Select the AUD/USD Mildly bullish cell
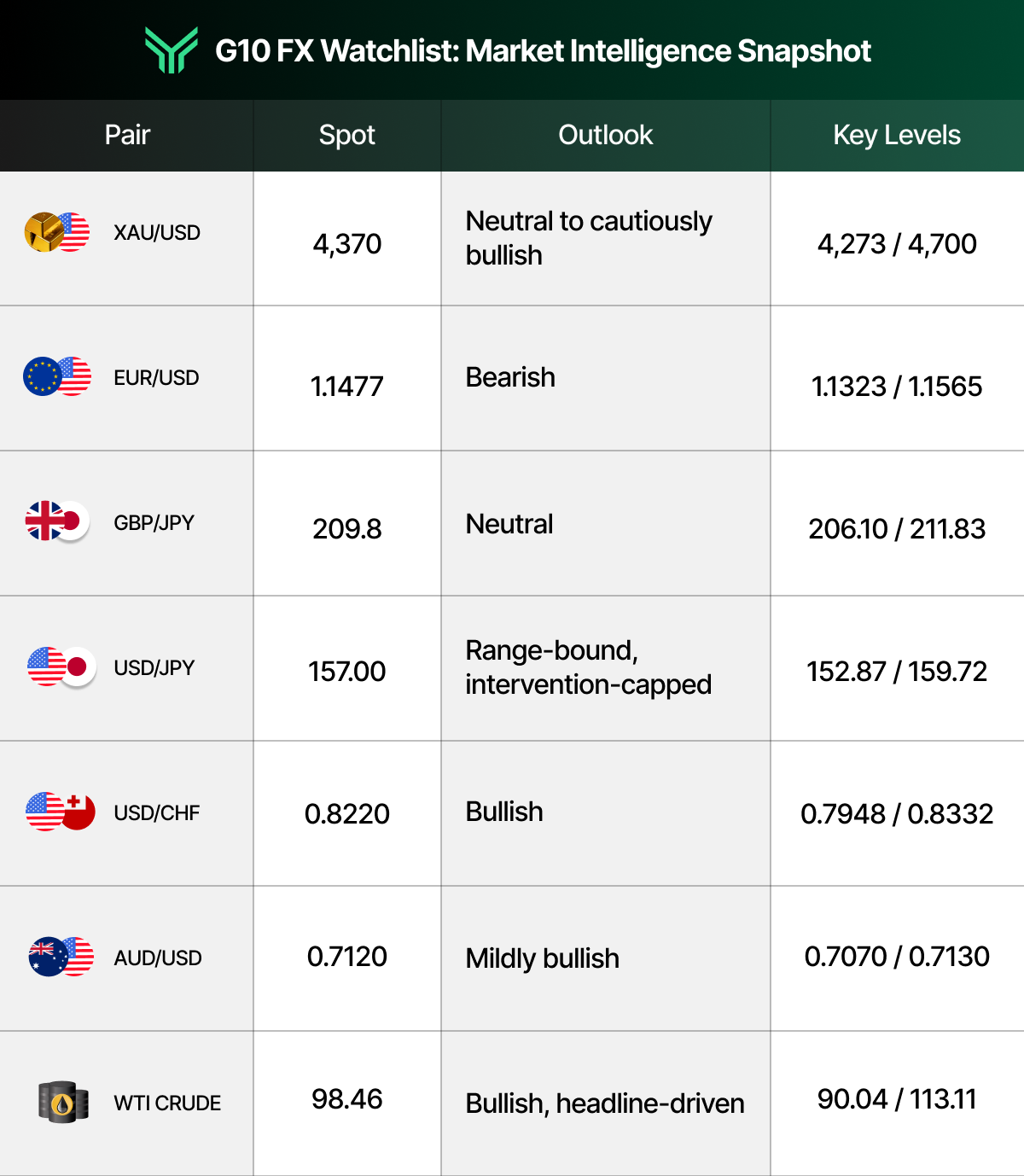1024x1176 pixels. 606,958
